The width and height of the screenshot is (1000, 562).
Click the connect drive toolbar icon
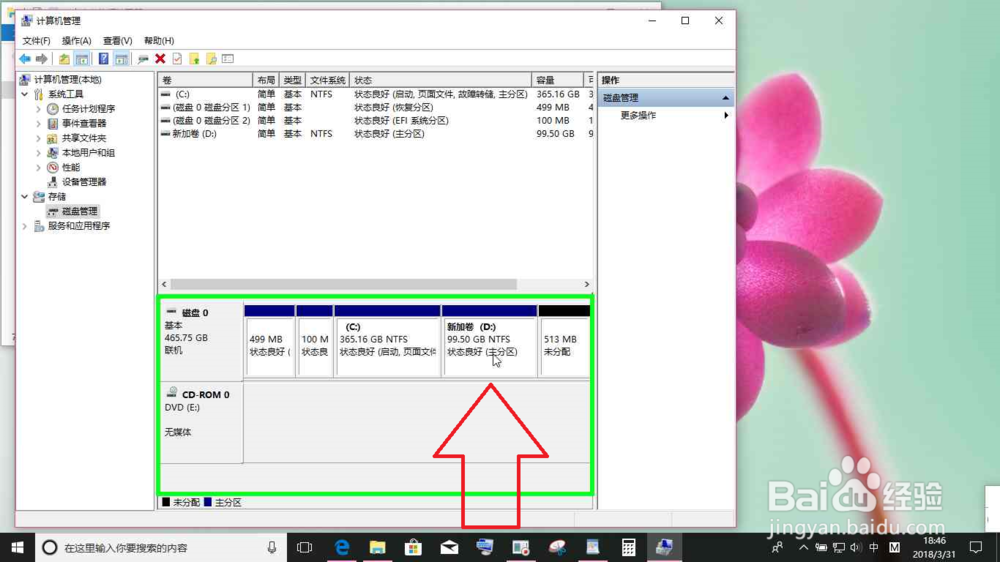click(x=143, y=59)
